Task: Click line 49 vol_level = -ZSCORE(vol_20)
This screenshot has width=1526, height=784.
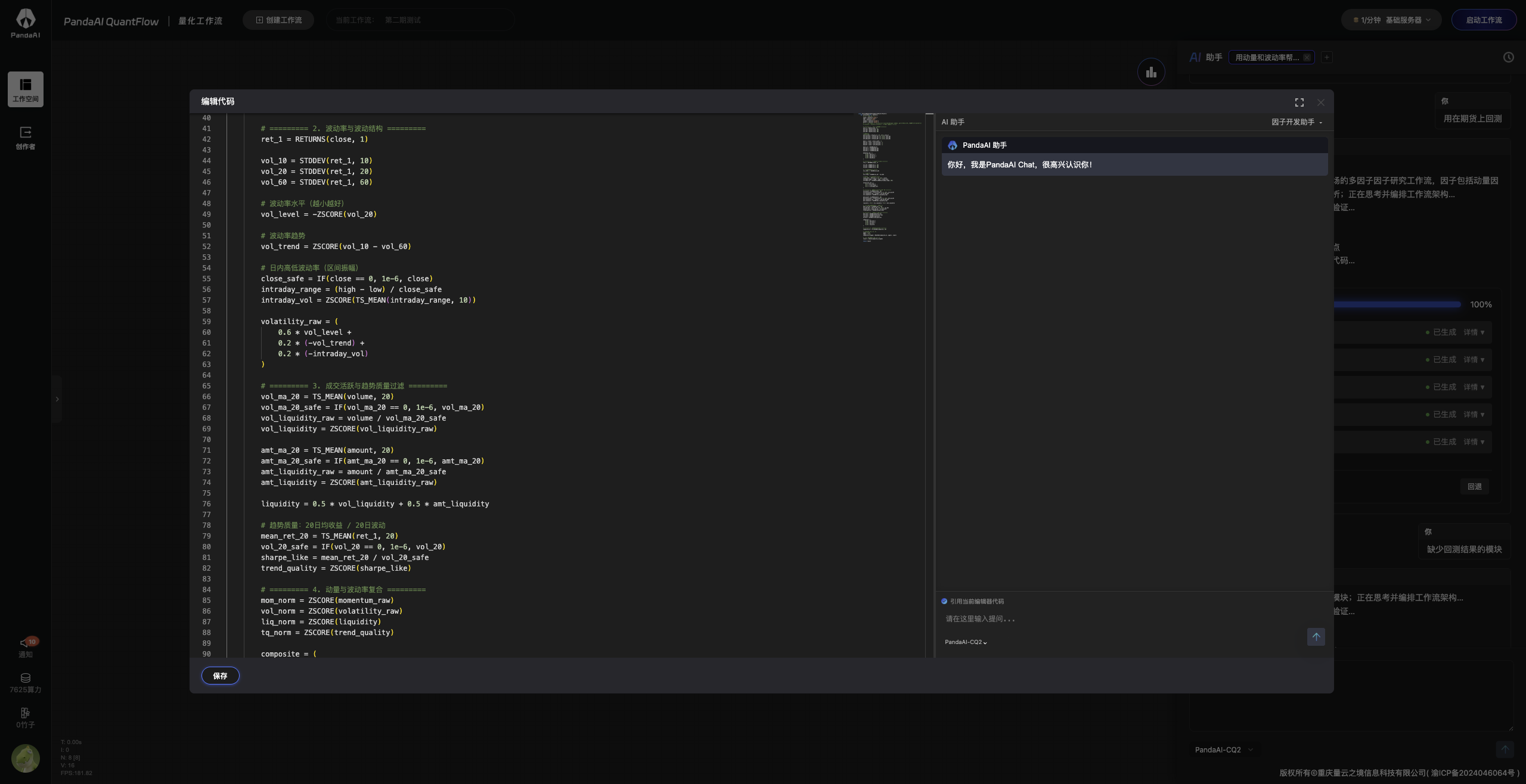Action: (319, 214)
